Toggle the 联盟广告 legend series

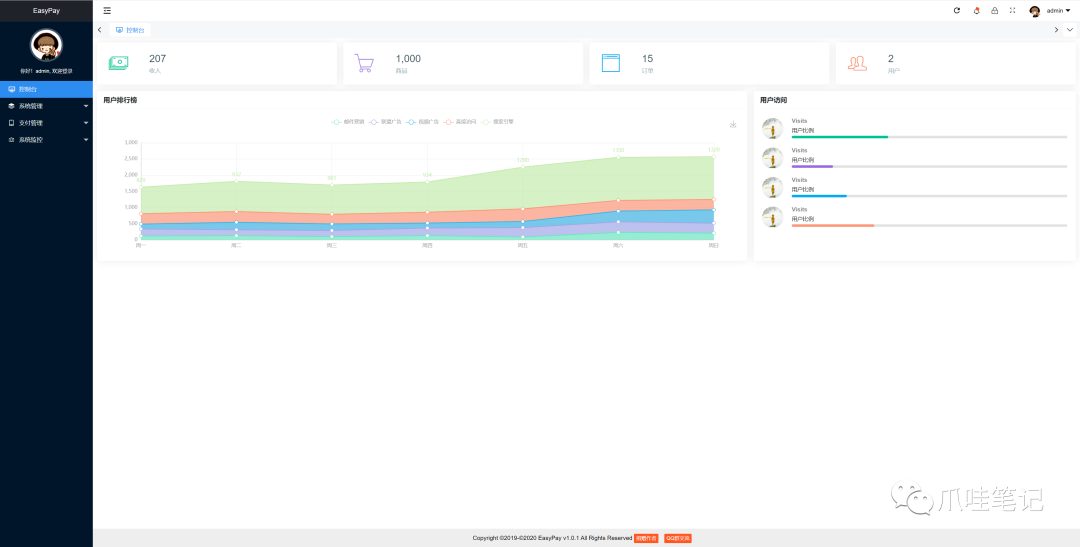pos(386,122)
